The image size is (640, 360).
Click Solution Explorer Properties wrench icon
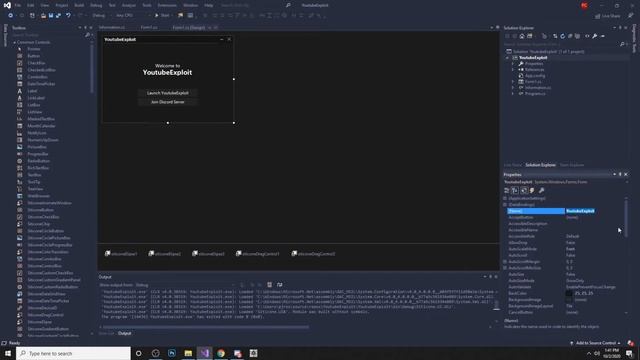[x=595, y=36]
